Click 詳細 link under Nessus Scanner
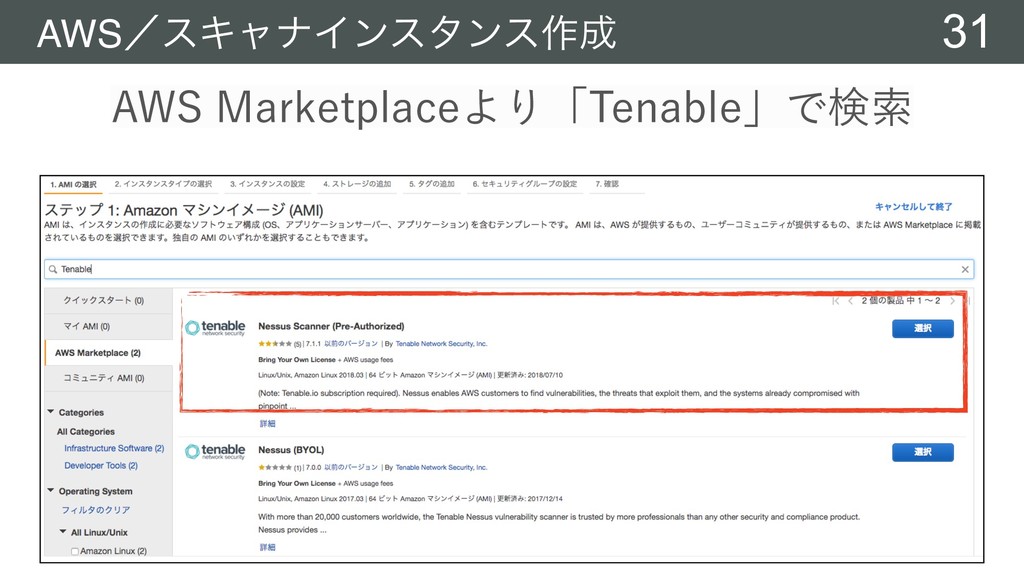The image size is (1024, 576). [x=267, y=424]
